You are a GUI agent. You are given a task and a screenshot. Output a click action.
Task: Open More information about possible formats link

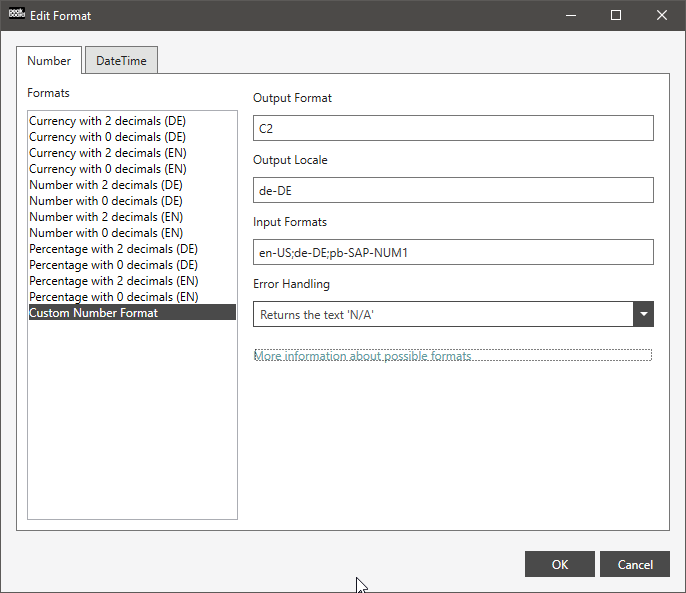pos(362,355)
